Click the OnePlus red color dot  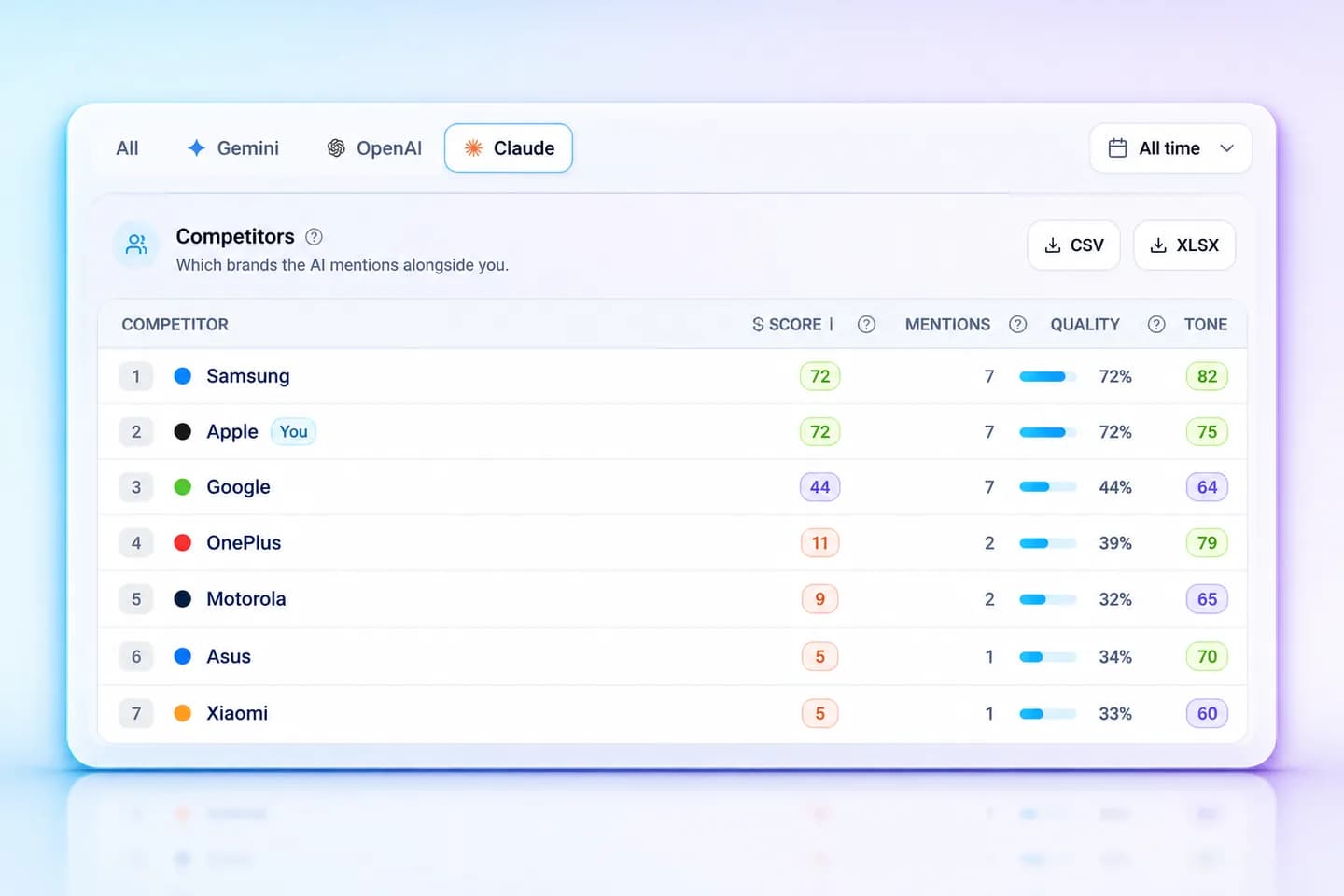point(183,543)
